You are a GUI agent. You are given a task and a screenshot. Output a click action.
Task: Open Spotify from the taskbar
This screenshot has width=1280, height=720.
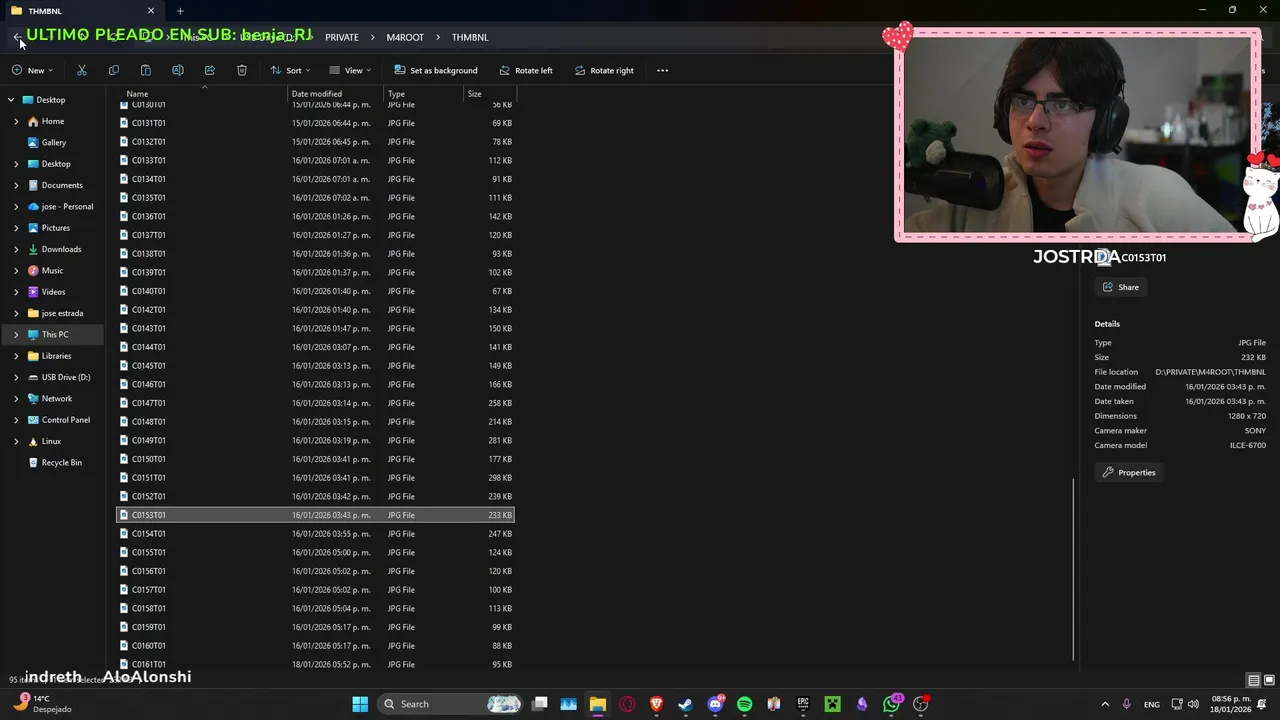[744, 704]
